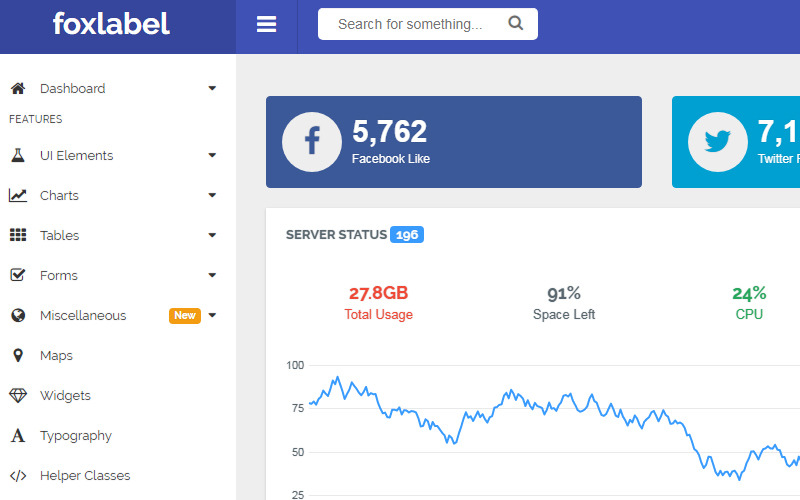Screen dimensions: 800x500
Task: Click the Maps pin icon
Action: point(18,355)
